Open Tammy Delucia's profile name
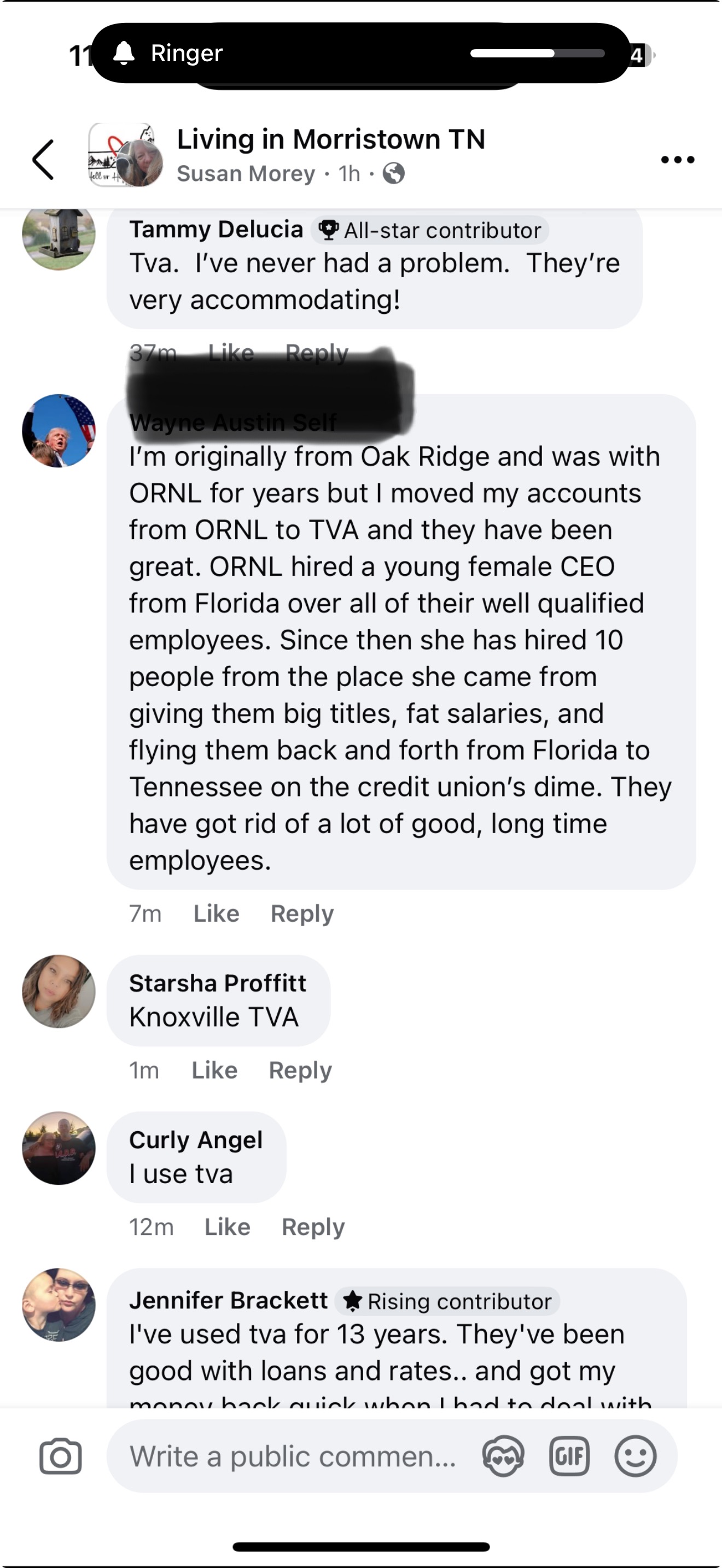The width and height of the screenshot is (722, 1568). tap(216, 230)
